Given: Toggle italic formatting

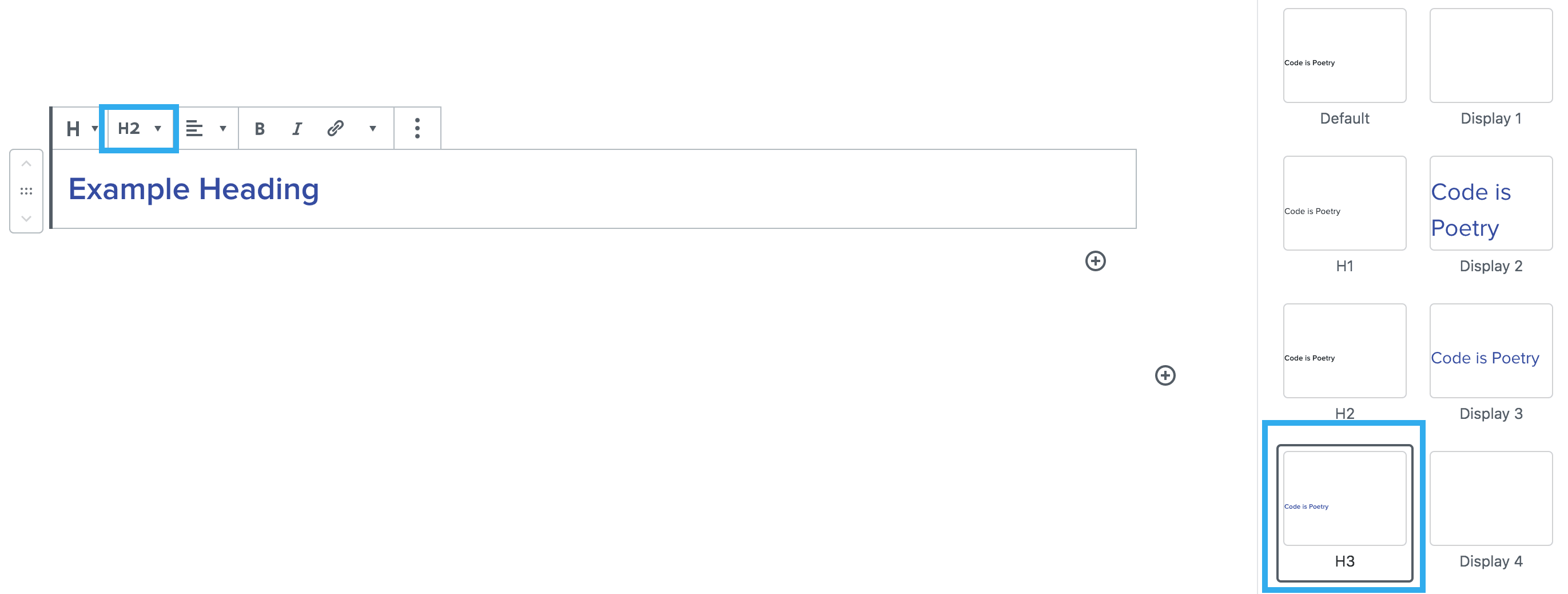Looking at the screenshot, I should [297, 129].
